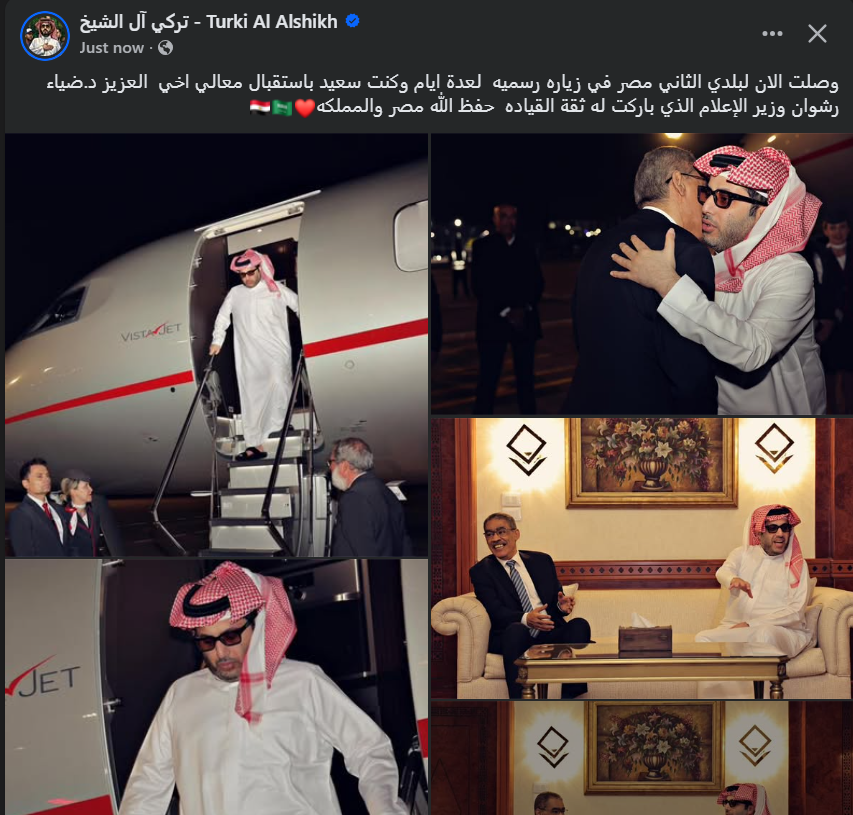Click the Arabic post caption text

pyautogui.click(x=442, y=95)
